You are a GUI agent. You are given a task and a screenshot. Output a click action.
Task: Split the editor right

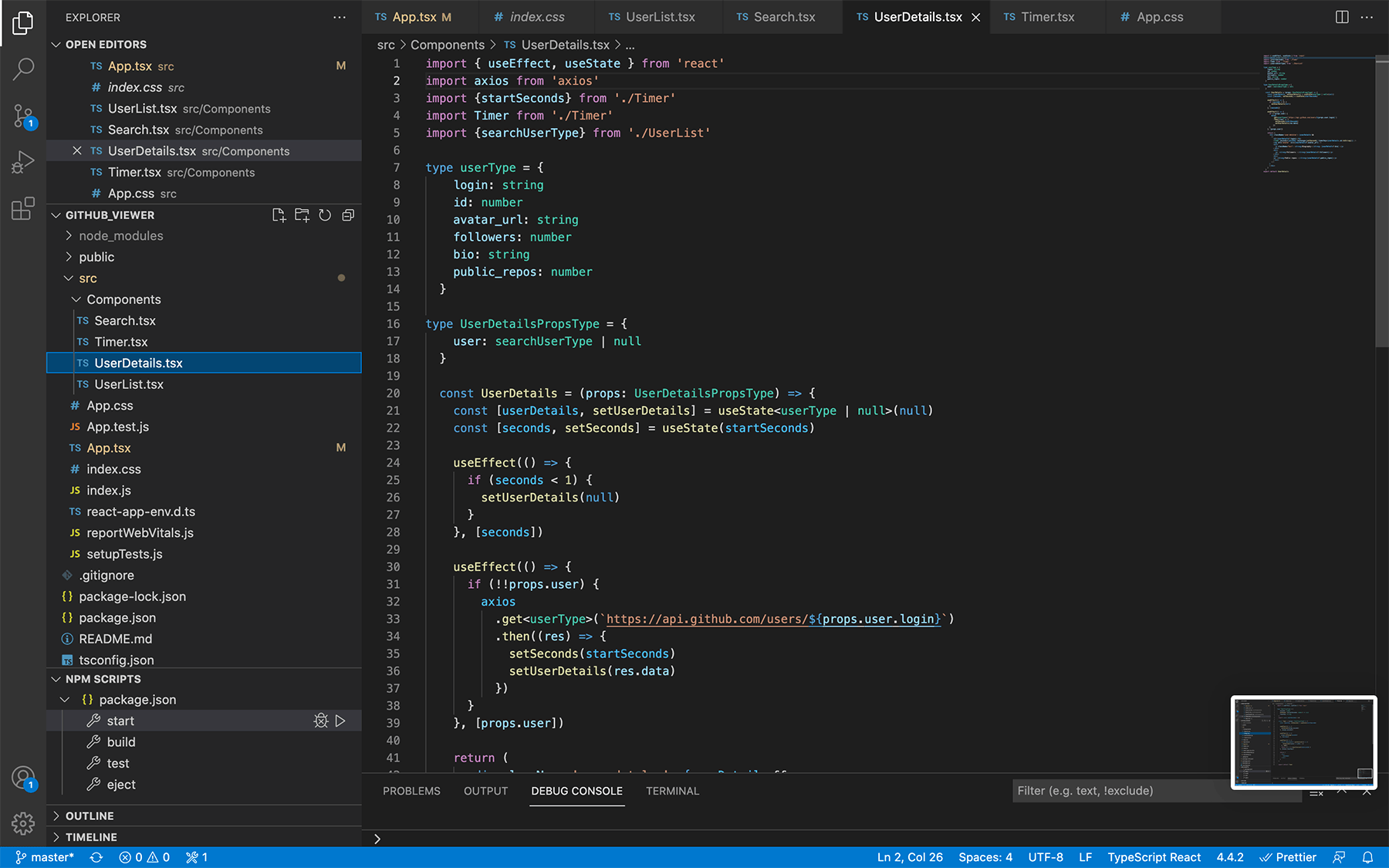pos(1342,17)
